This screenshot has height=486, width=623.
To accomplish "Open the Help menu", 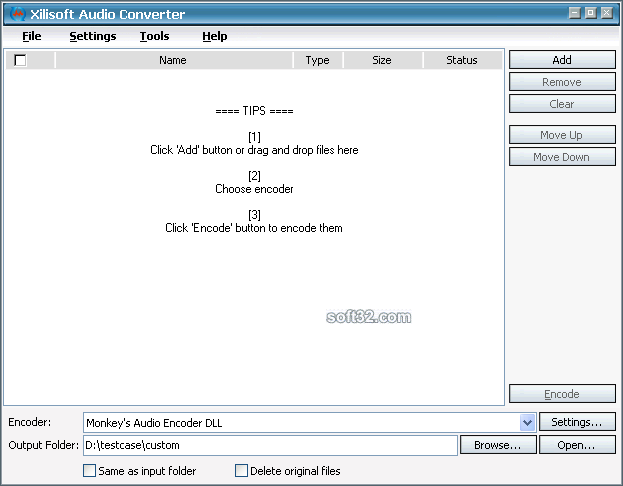I will 215,36.
